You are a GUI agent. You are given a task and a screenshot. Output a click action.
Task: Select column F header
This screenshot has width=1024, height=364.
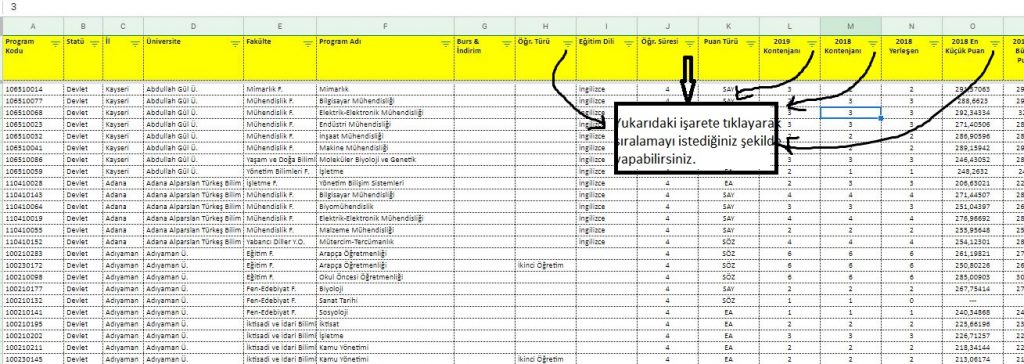385,26
